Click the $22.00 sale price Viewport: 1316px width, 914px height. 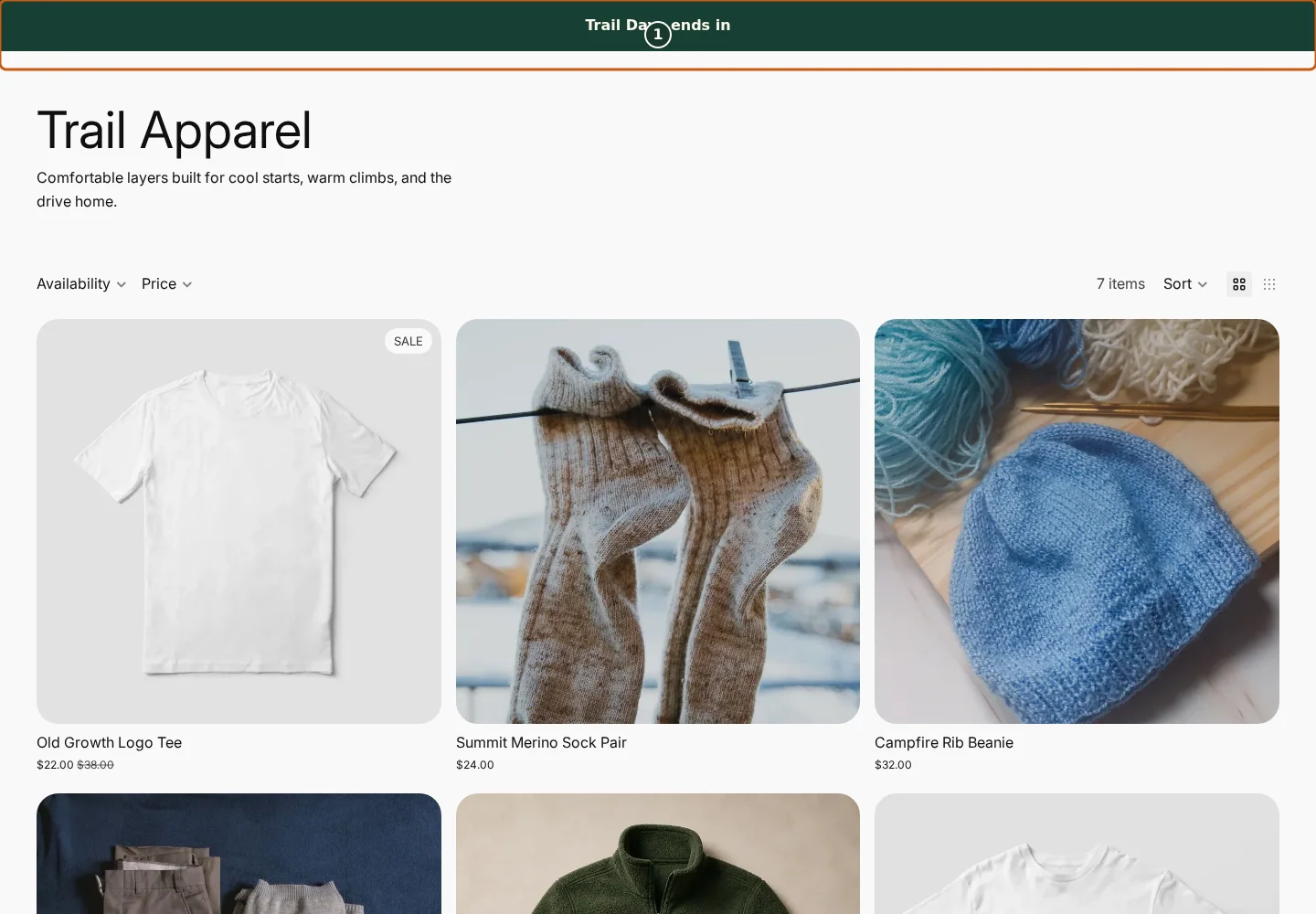tap(55, 765)
